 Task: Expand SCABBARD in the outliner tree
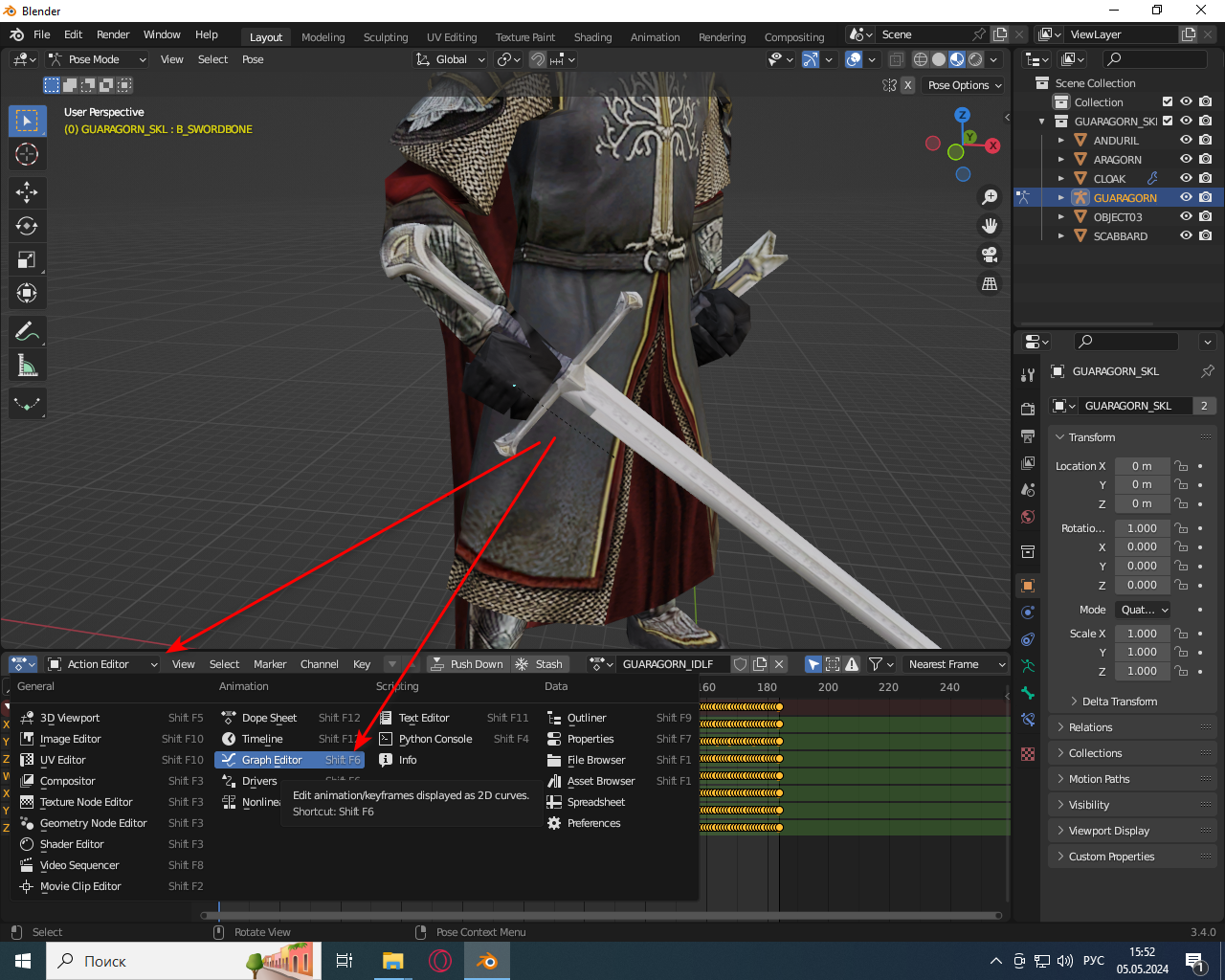click(1060, 236)
